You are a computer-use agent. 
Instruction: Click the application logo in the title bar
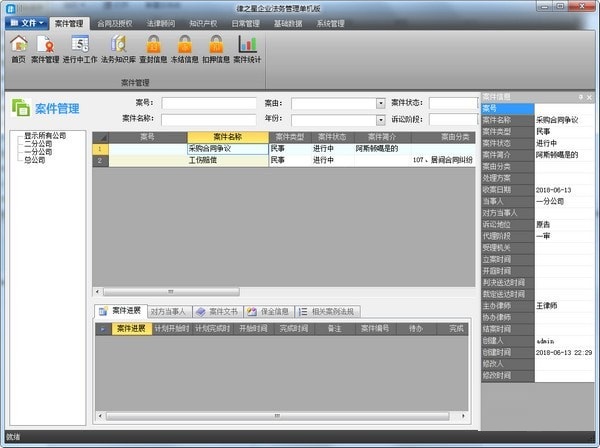click(x=11, y=8)
